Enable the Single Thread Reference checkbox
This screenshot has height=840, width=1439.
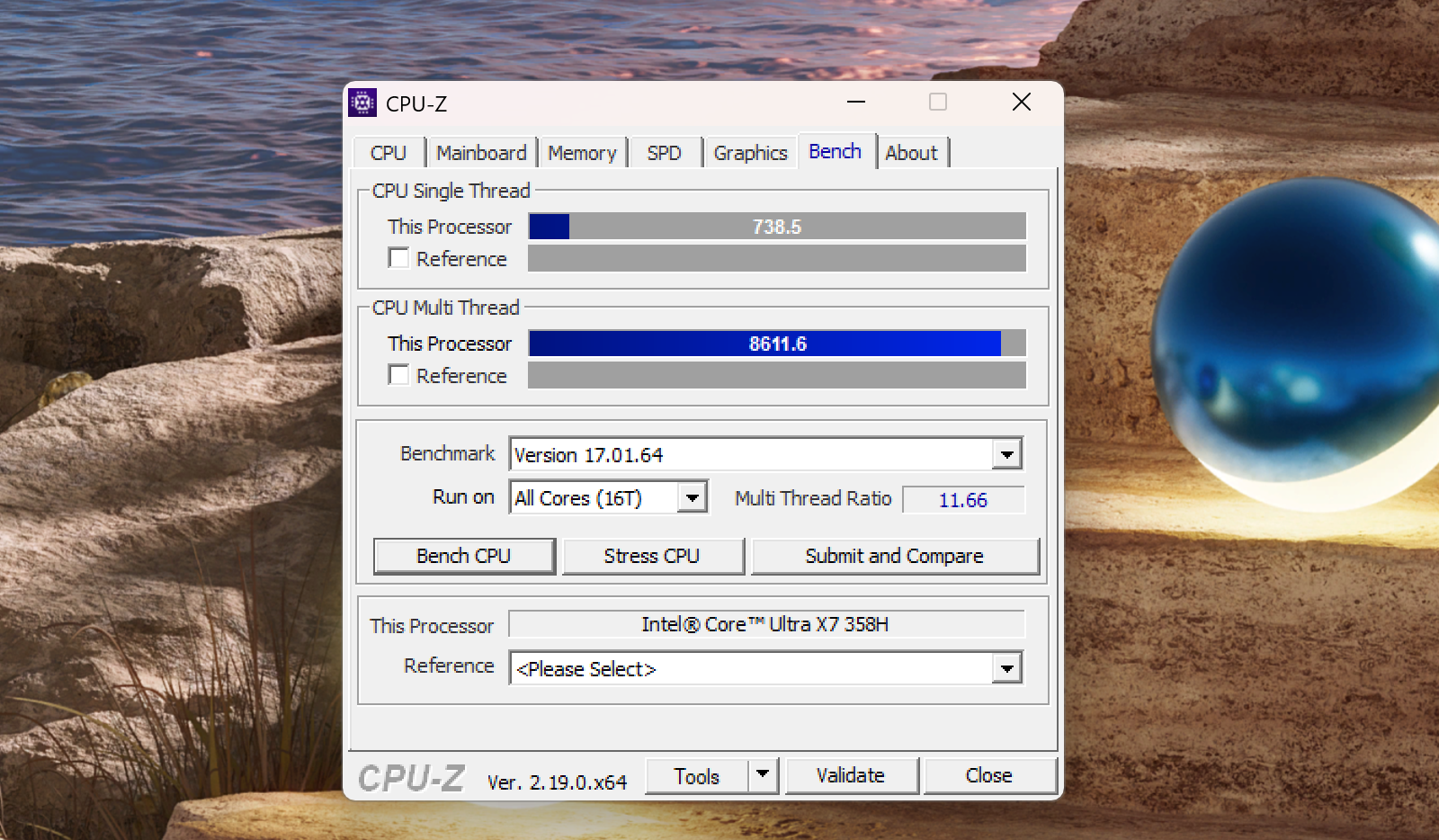(x=398, y=258)
